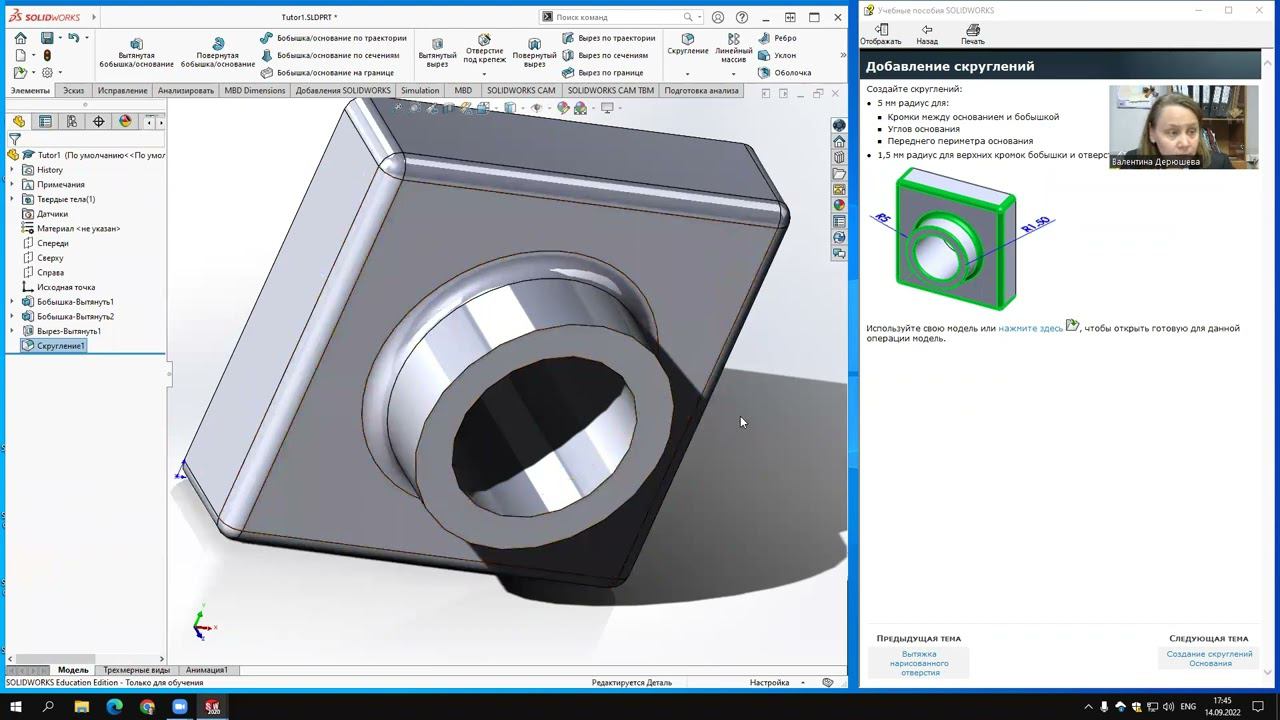Click the Скругление fillet tool
The width and height of the screenshot is (1280, 720).
tap(688, 45)
